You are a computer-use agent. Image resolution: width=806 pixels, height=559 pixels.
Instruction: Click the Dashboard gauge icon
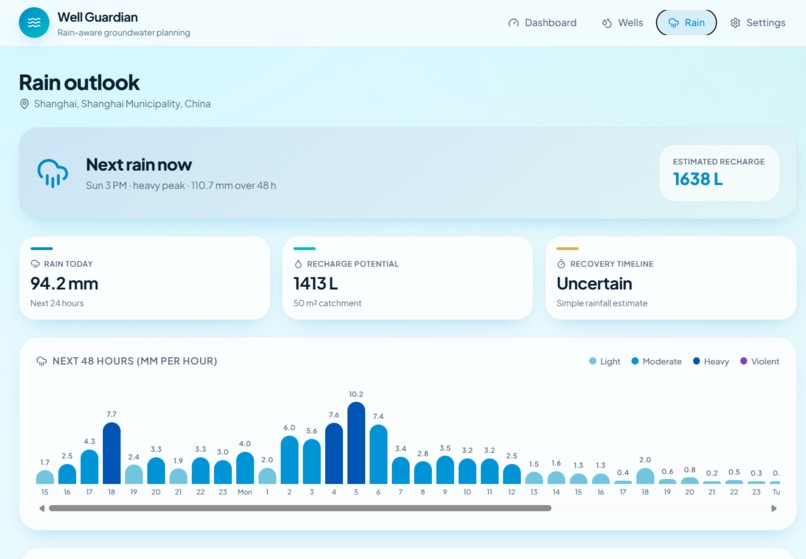[513, 23]
